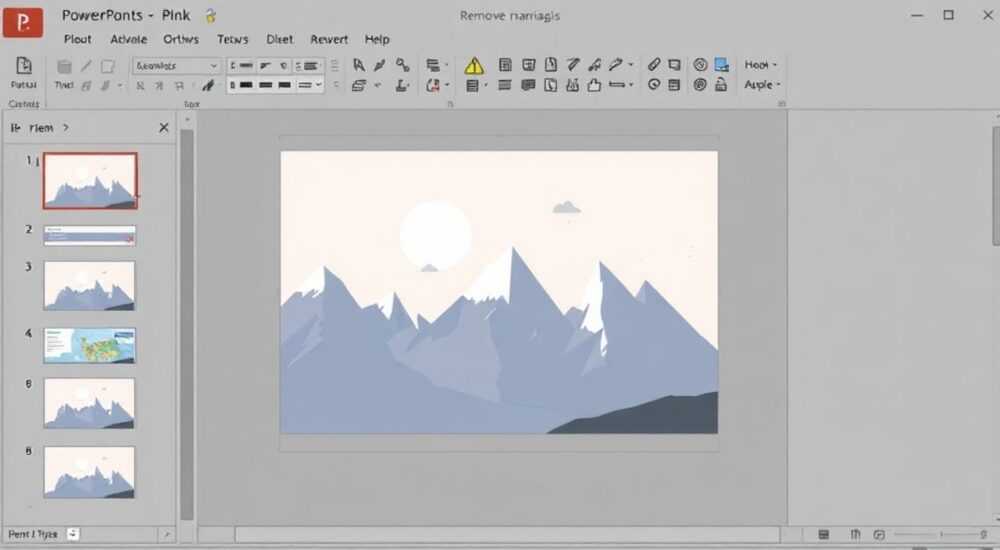
Task: Select slide 4 thumbnail with map
Action: [89, 345]
